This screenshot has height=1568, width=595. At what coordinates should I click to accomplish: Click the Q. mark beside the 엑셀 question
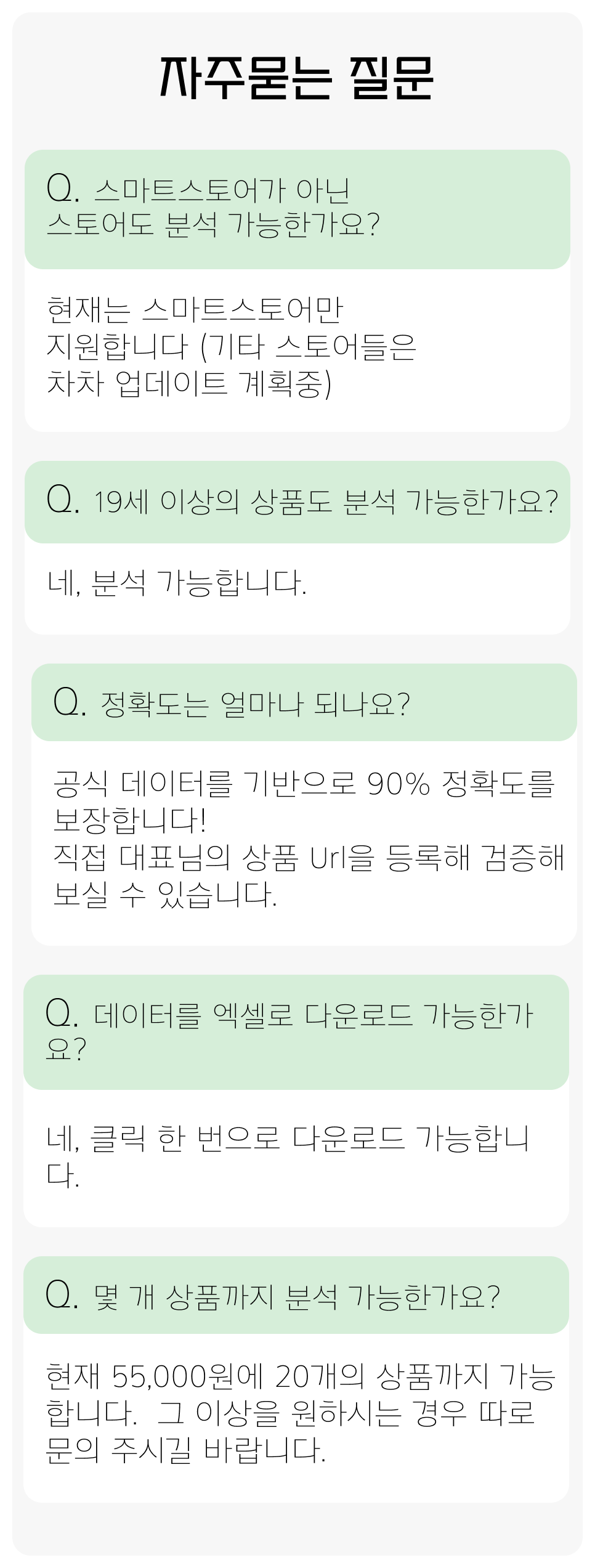[62, 1014]
